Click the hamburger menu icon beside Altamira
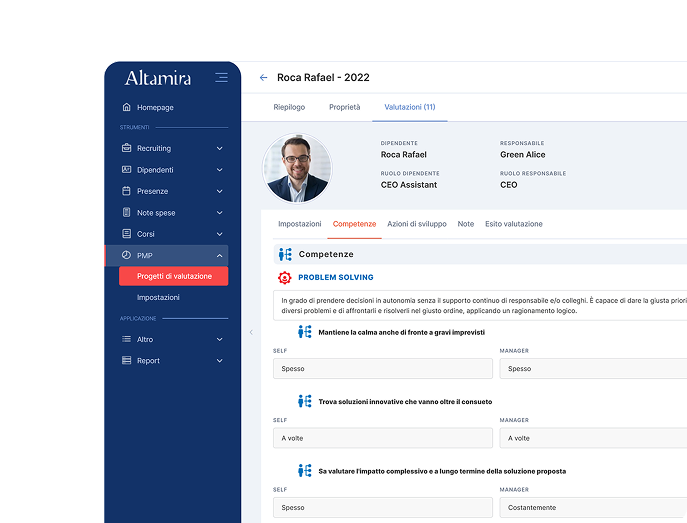 point(221,77)
